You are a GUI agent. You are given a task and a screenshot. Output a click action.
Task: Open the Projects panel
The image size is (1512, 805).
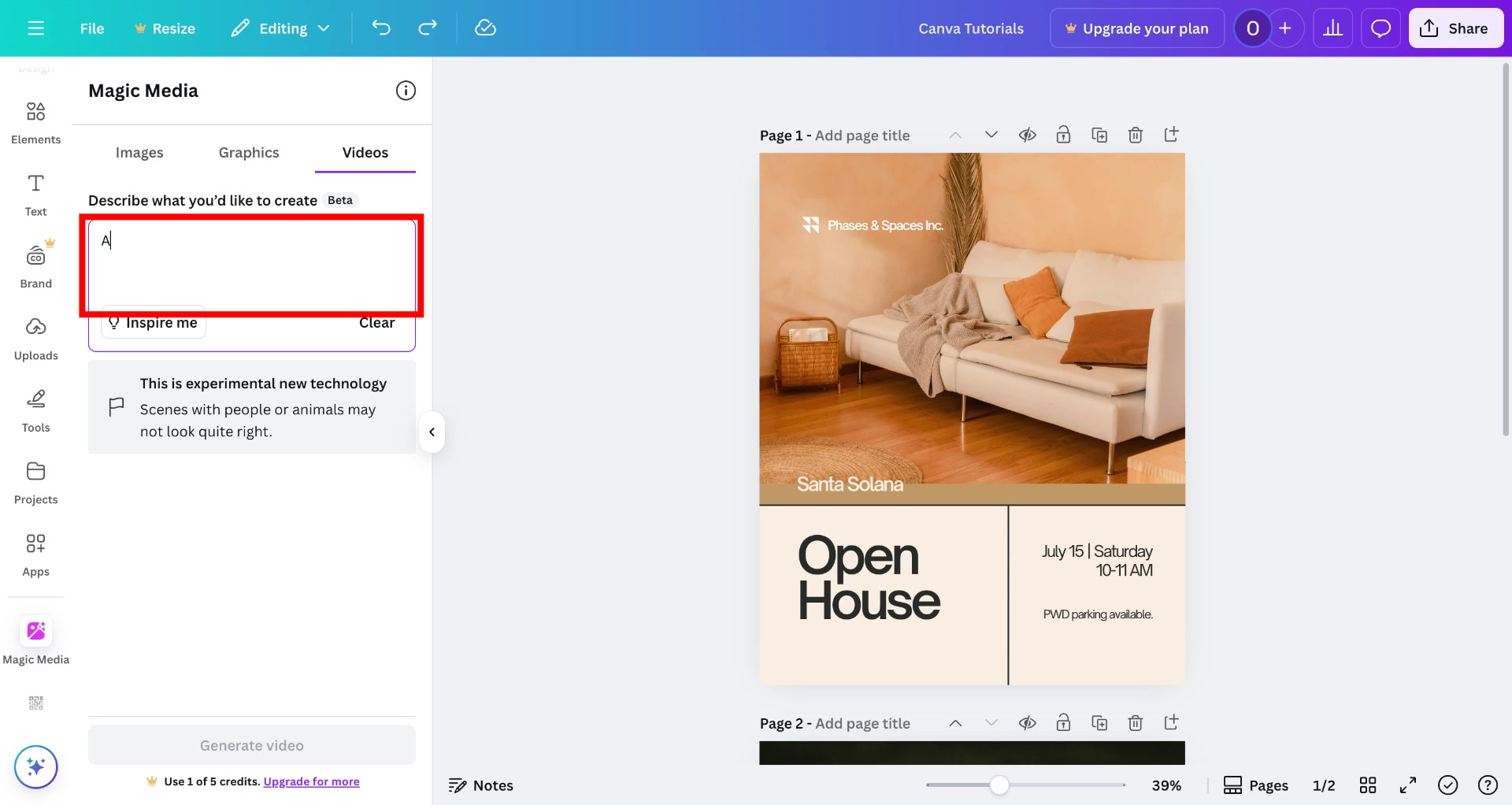tap(35, 482)
